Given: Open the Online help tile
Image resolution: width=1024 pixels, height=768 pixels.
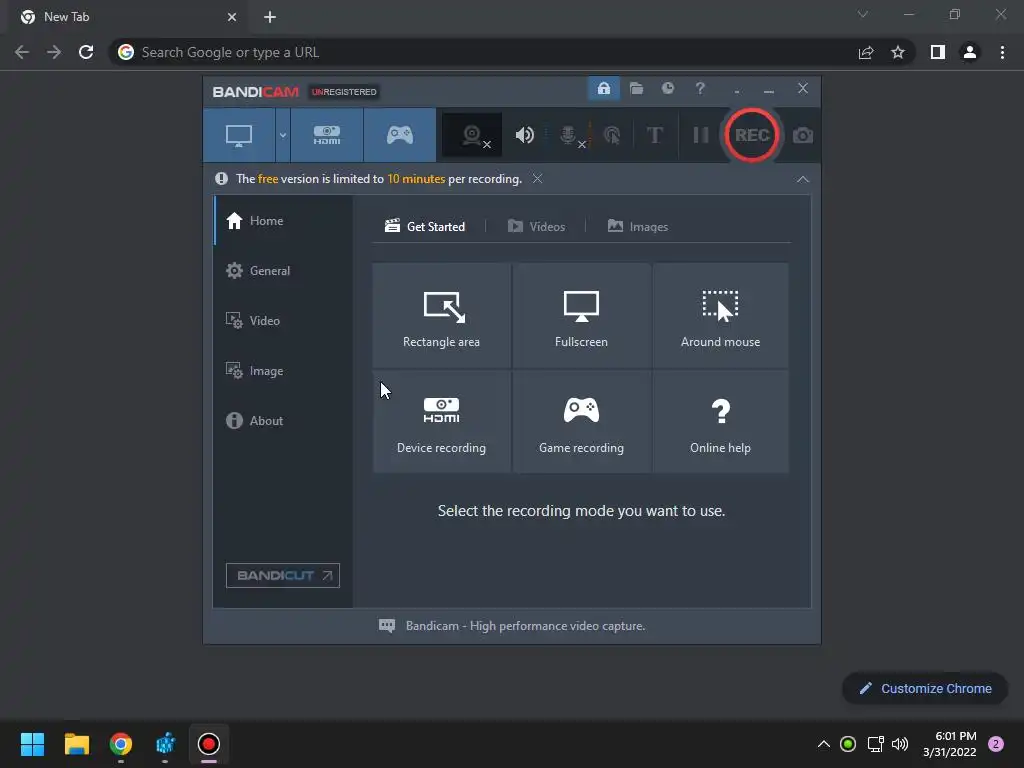Looking at the screenshot, I should pyautogui.click(x=720, y=422).
